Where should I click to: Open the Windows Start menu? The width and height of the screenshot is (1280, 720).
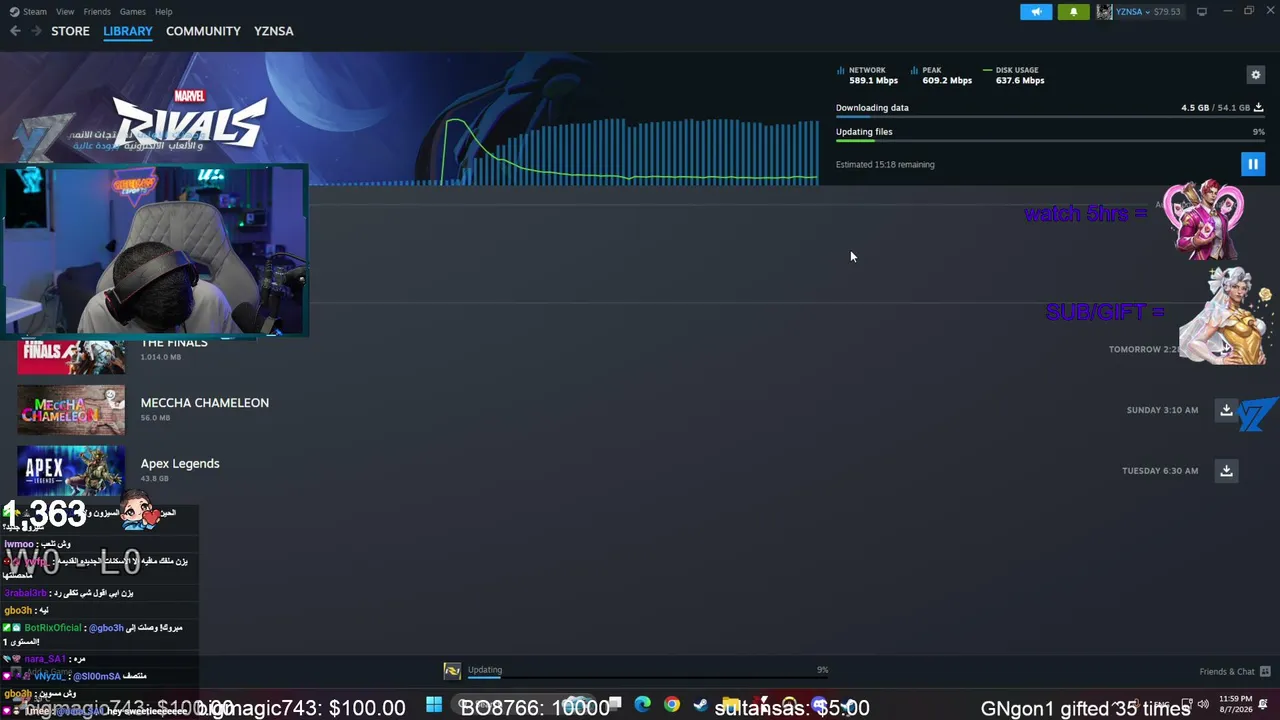point(434,705)
